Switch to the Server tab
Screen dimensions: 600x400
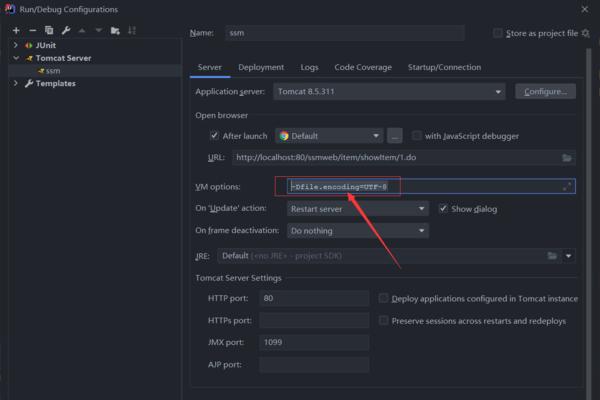pyautogui.click(x=210, y=67)
